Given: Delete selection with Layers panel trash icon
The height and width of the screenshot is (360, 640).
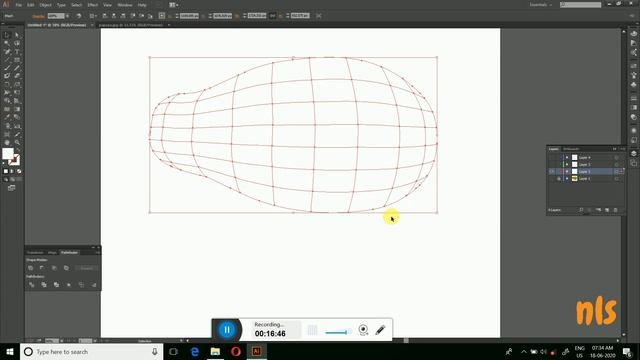Looking at the screenshot, I should click(x=616, y=210).
